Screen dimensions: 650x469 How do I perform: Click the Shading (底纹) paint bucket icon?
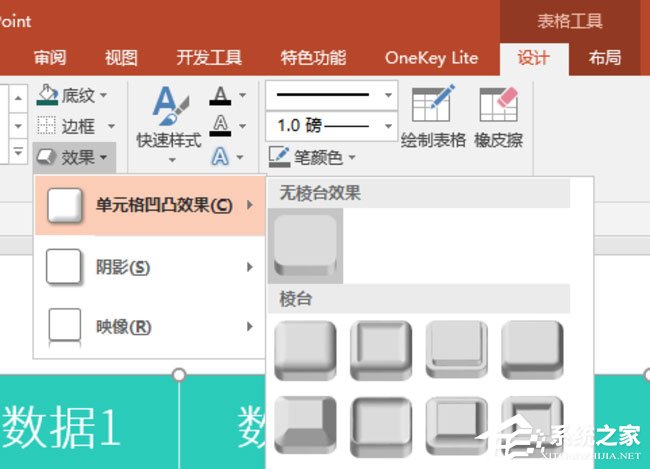47,96
